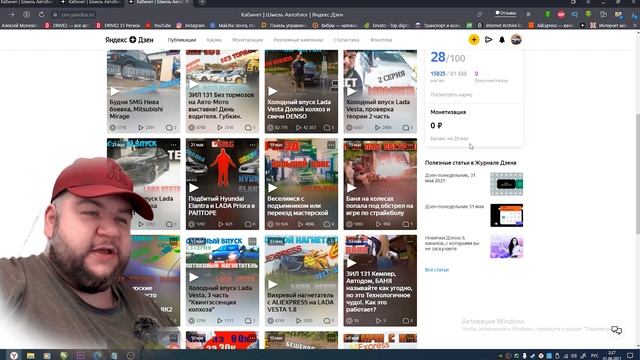Play 'Холодный впуск Lada Vesta Долой колхоз и свечи DENSO'
The image size is (640, 360).
[x=273, y=91]
